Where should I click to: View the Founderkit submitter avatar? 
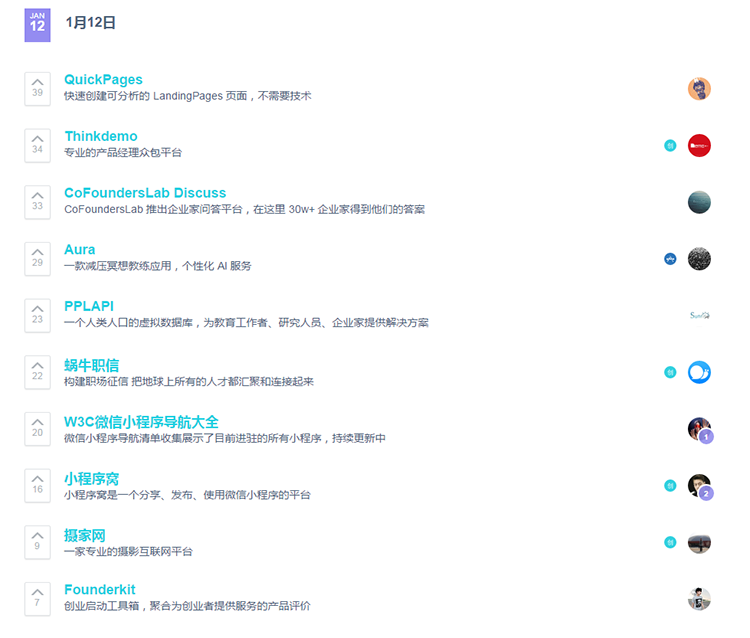(699, 599)
